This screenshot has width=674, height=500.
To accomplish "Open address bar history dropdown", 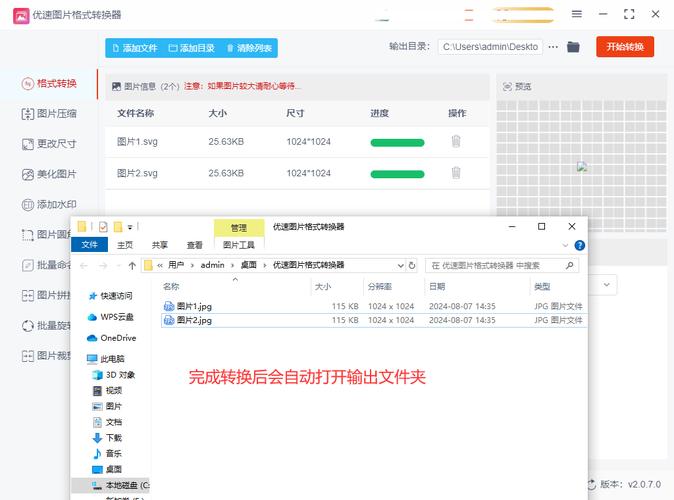I will pos(400,266).
